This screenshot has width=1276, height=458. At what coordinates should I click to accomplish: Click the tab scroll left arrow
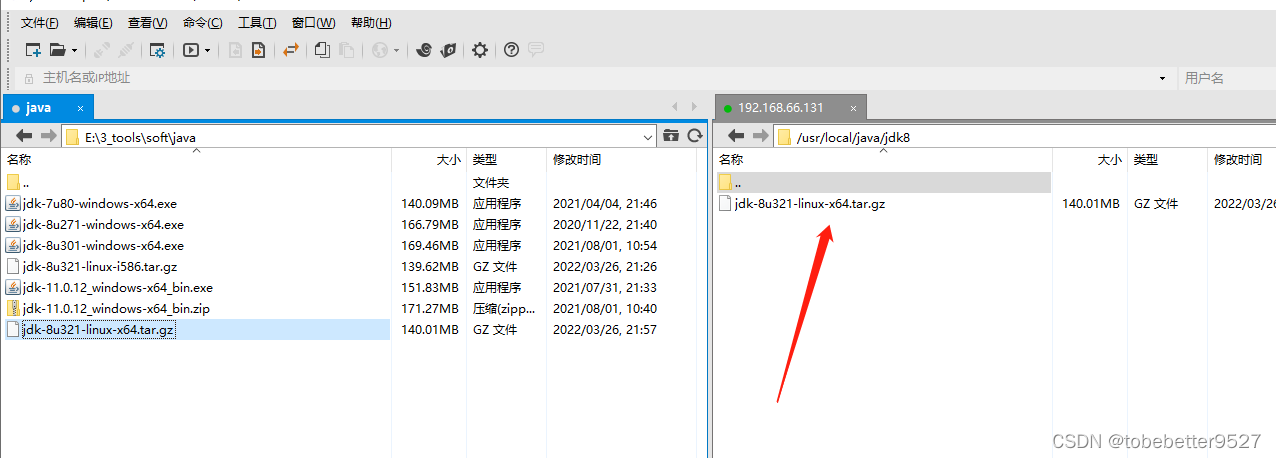[675, 106]
